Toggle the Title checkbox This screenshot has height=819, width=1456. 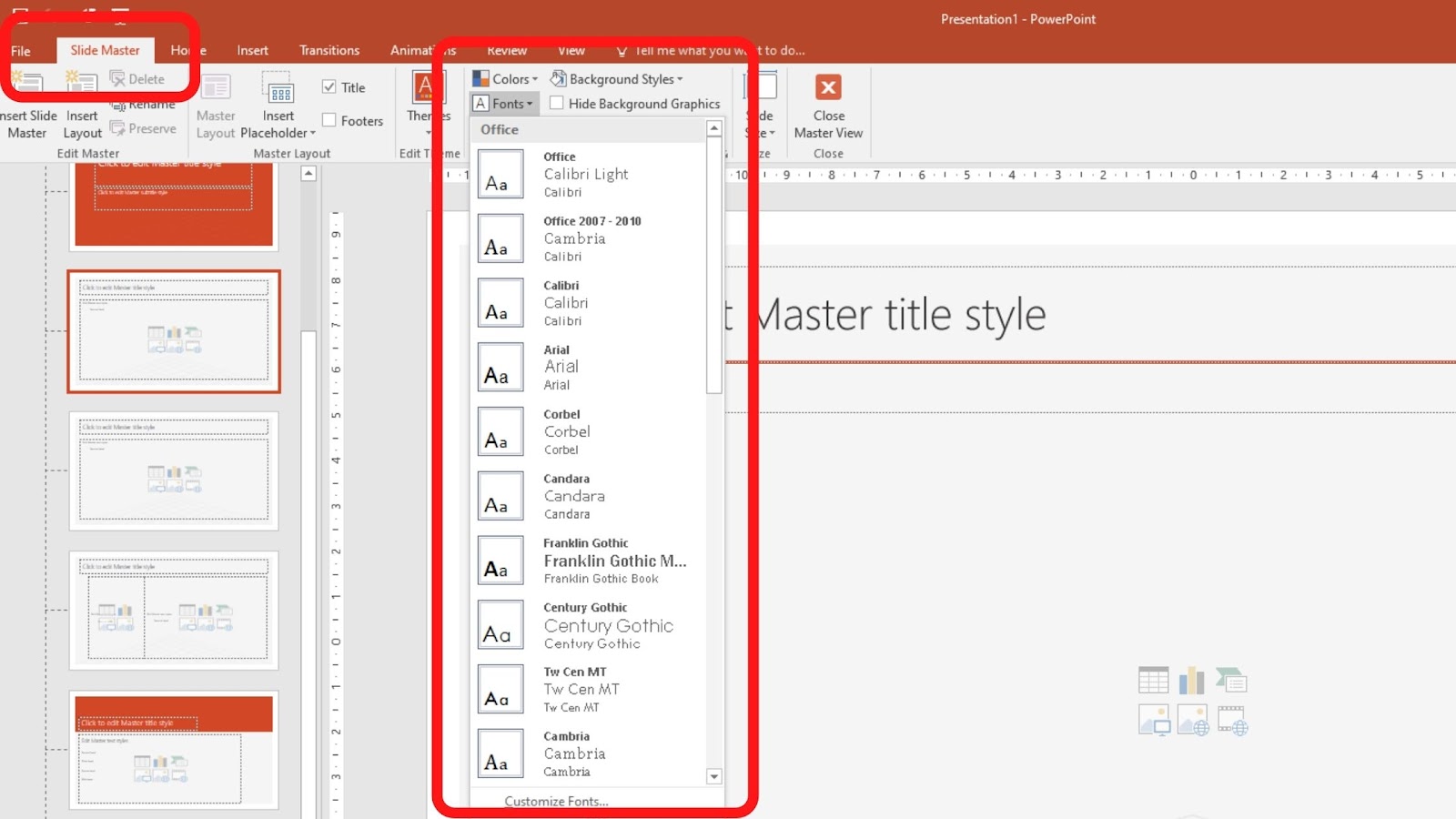click(x=329, y=87)
